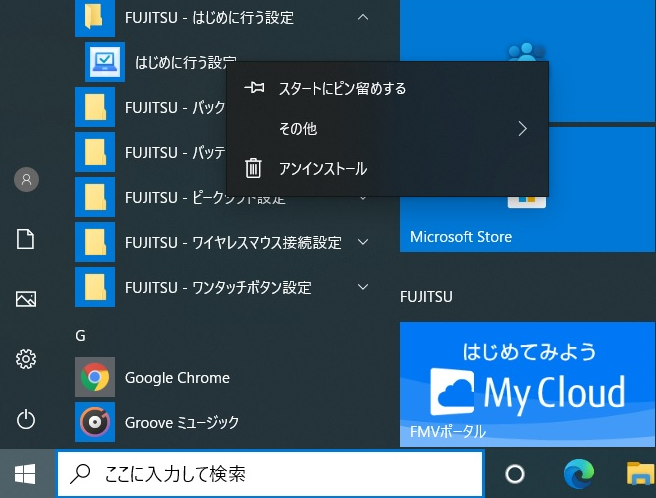Click the ここに入力して検索 search box
Screen dimensions: 656x498
(270, 474)
